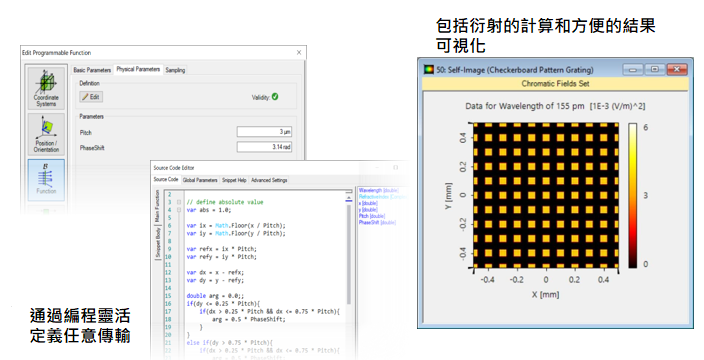The height and width of the screenshot is (360, 704).
Task: Open the Advanced Settings tab
Action: [269, 180]
